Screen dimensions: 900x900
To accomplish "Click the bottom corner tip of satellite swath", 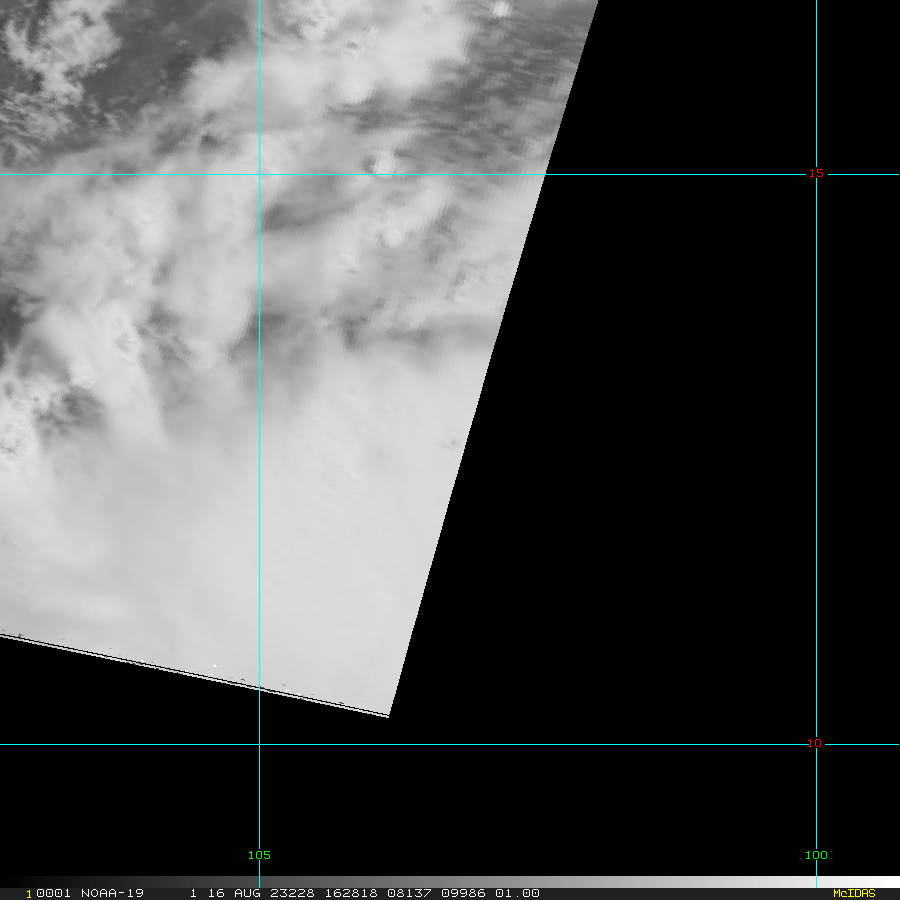I will [x=388, y=715].
